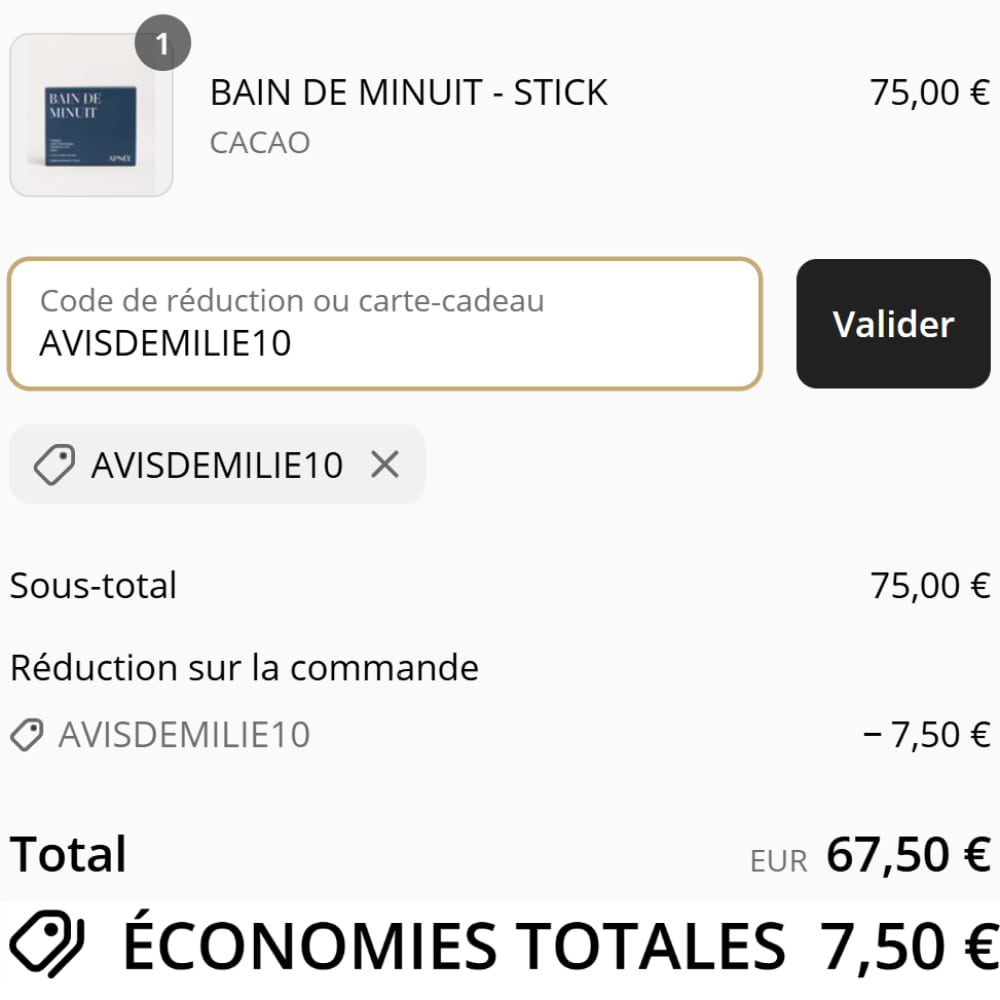Open the product page via BAIN DE MINUIT - STICK
The width and height of the screenshot is (1000, 1000).
coord(407,92)
